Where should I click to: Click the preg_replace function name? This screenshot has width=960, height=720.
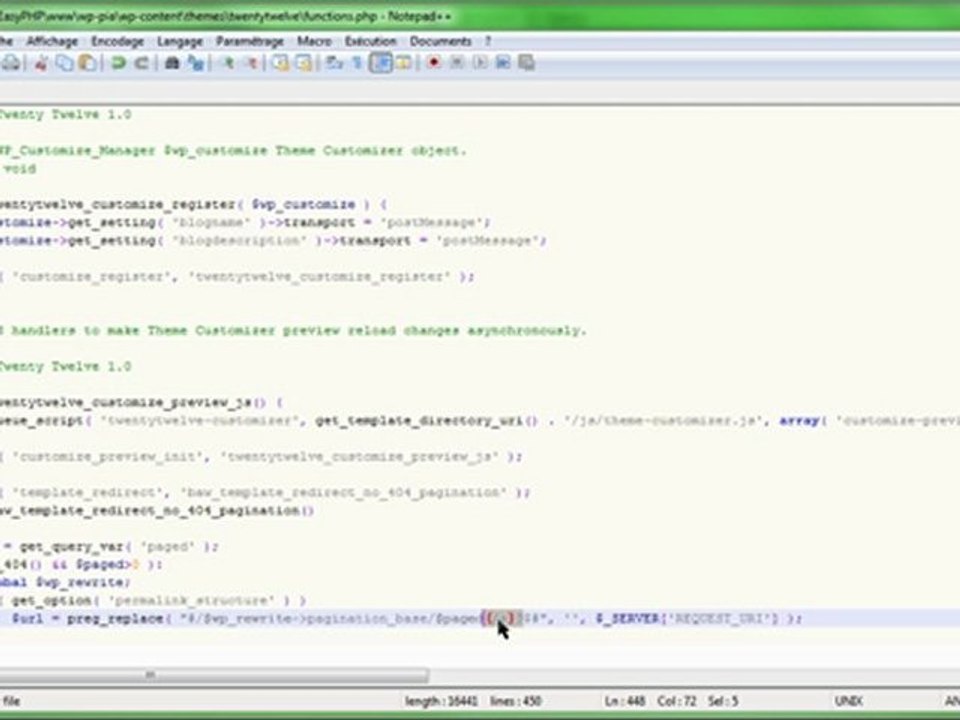point(115,618)
